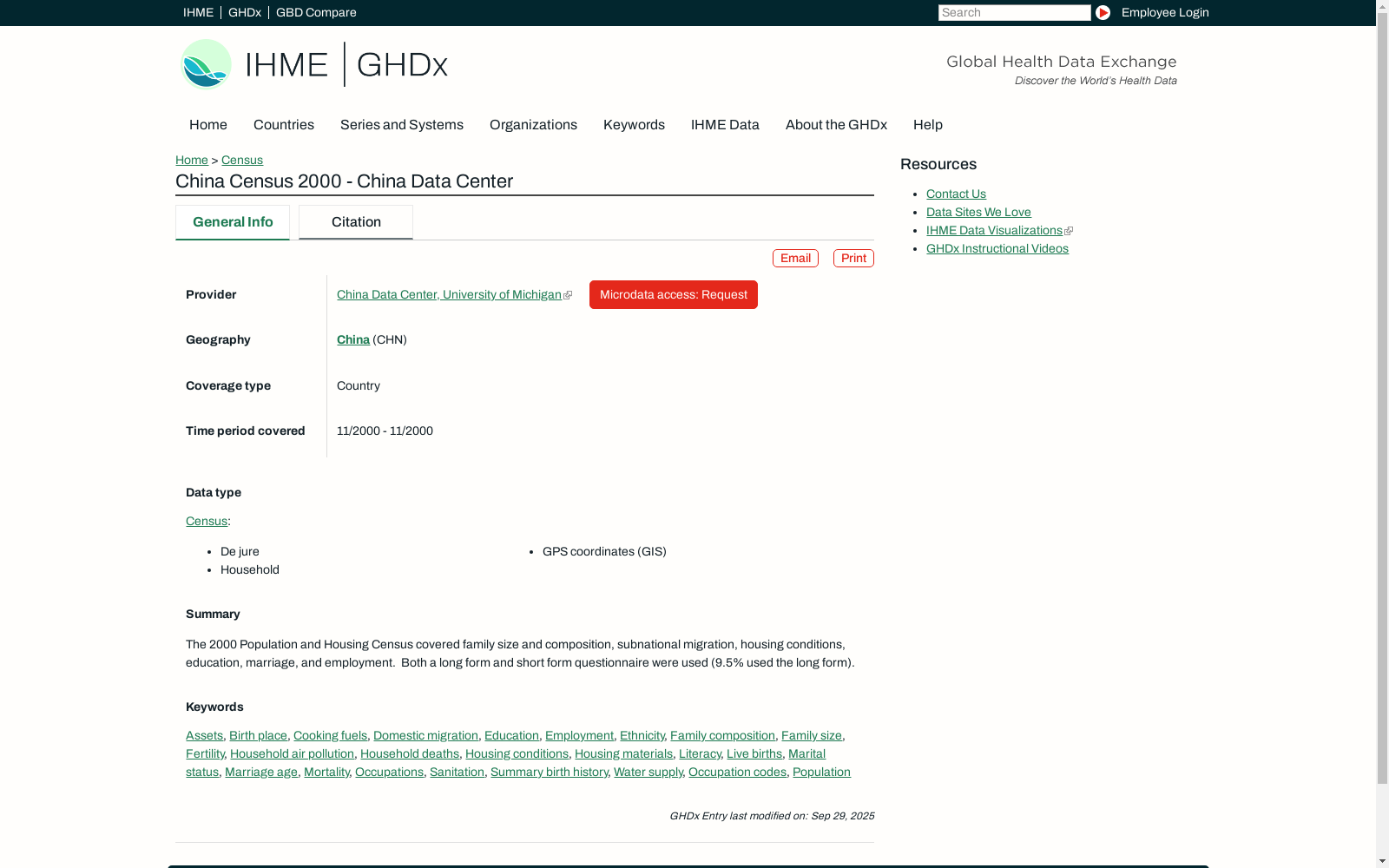Viewport: 1389px width, 868px height.
Task: Click scrollbar down arrow
Action: 1382,861
